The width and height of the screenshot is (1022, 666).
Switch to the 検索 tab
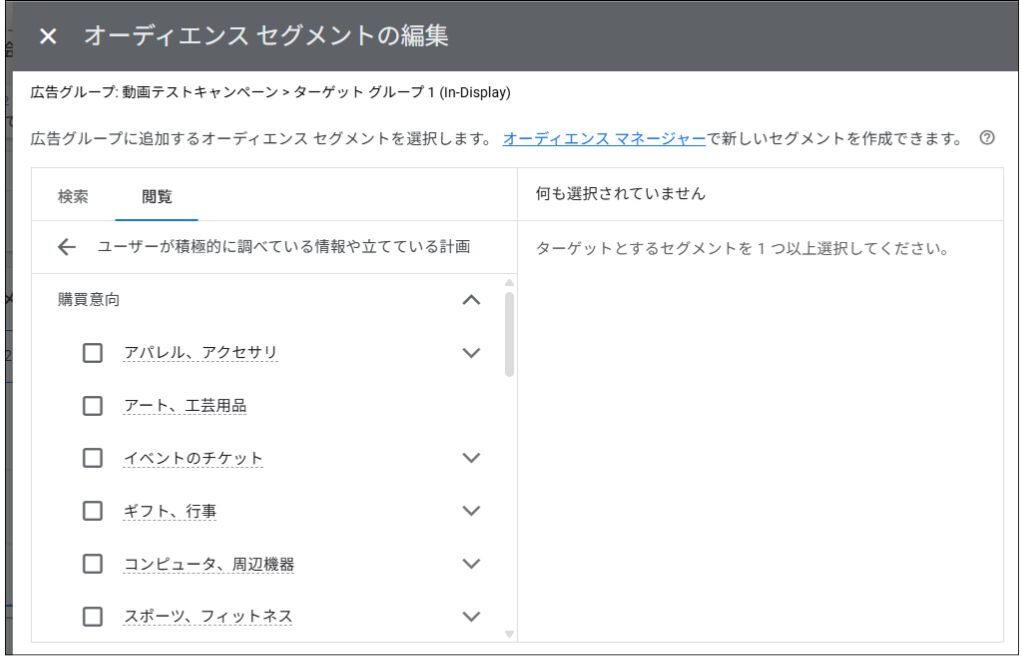pos(73,196)
